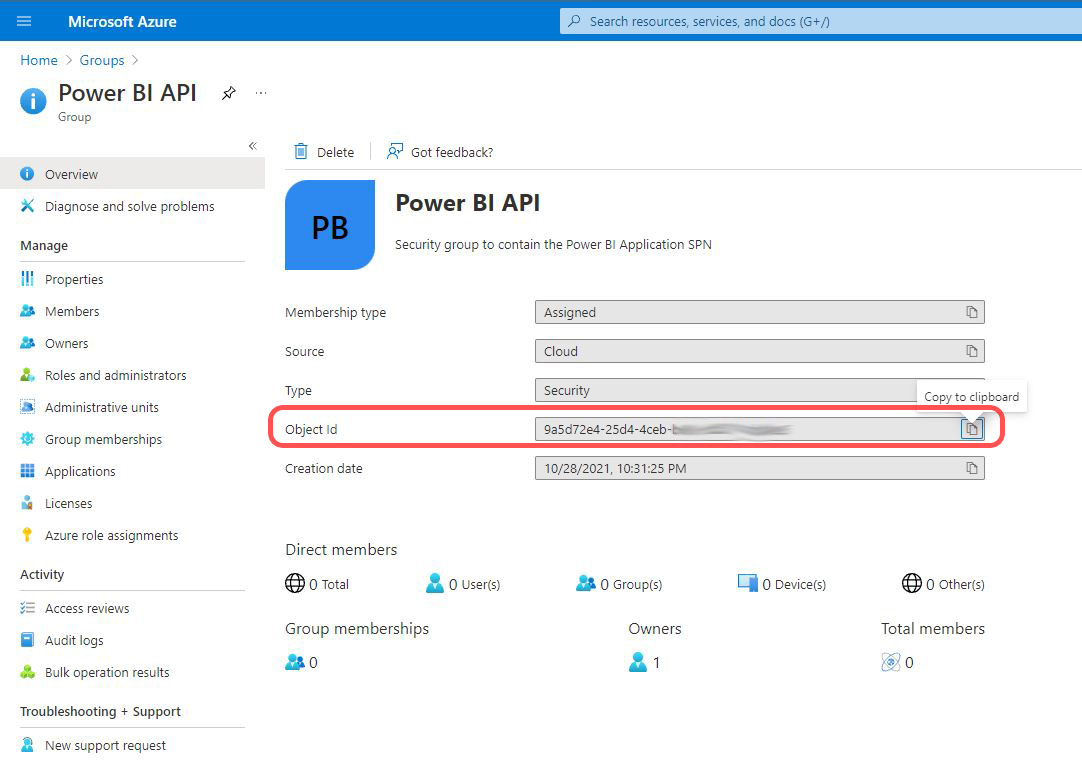Select Diagnose and solve problems
The width and height of the screenshot is (1082, 761).
tap(129, 206)
